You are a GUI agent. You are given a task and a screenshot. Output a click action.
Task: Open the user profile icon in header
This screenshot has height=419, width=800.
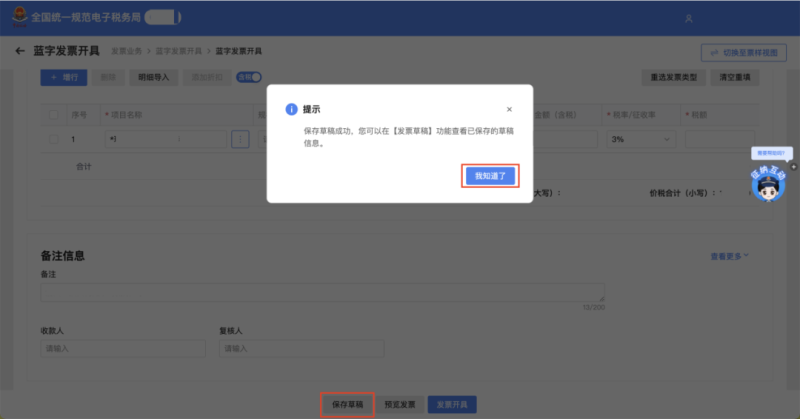[x=687, y=18]
